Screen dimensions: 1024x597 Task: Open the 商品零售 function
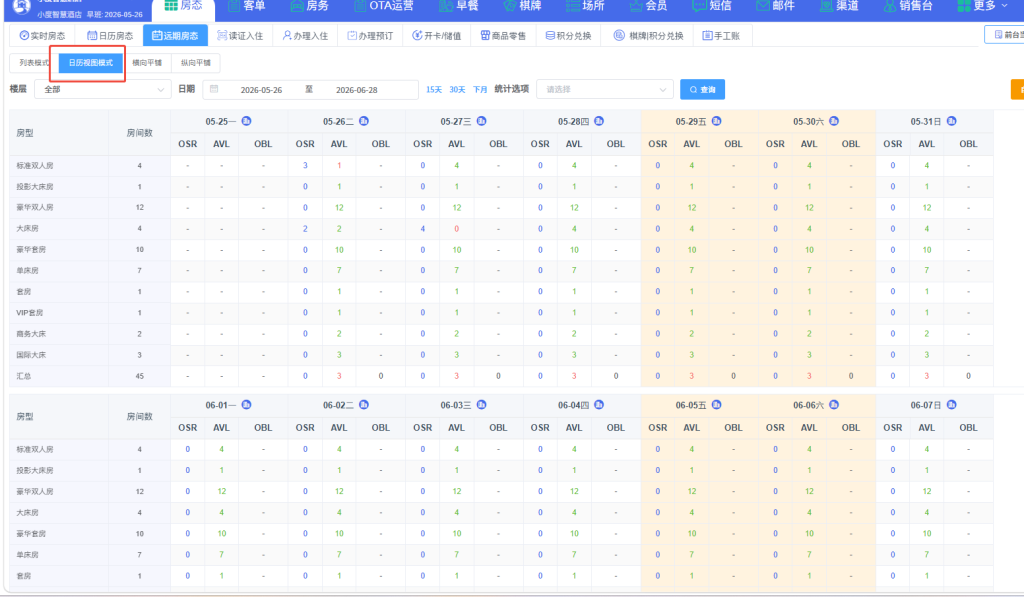pos(503,36)
